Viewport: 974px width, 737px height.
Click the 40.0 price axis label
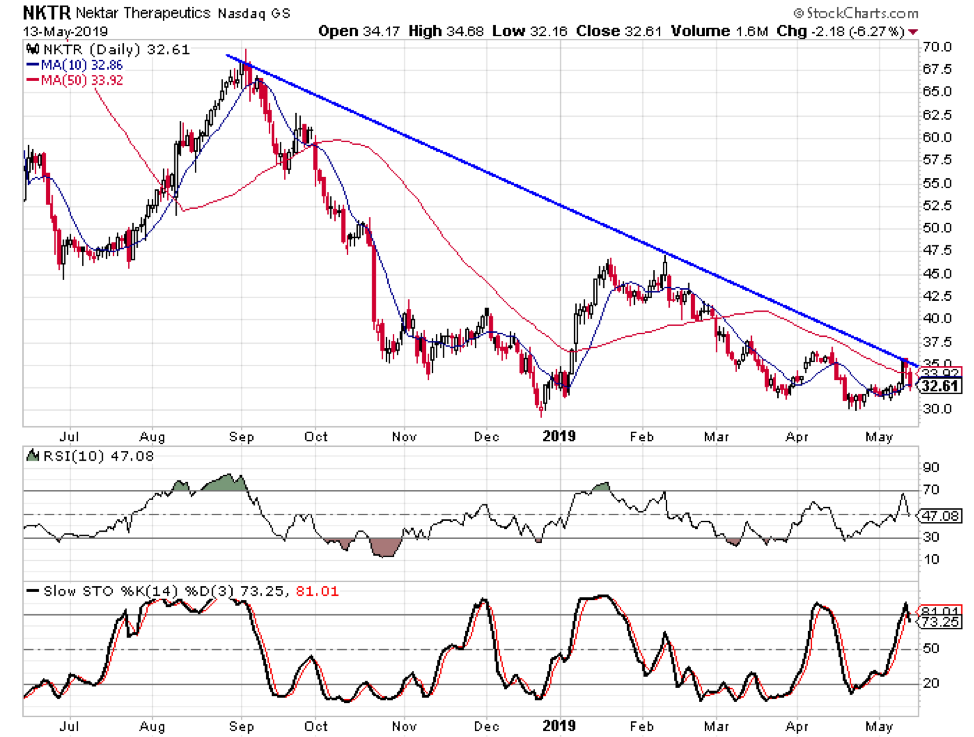coord(937,318)
